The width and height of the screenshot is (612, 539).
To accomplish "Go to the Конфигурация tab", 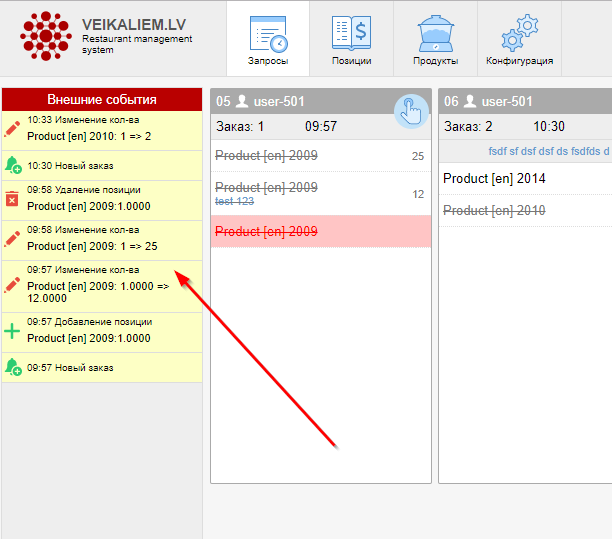I will (519, 40).
